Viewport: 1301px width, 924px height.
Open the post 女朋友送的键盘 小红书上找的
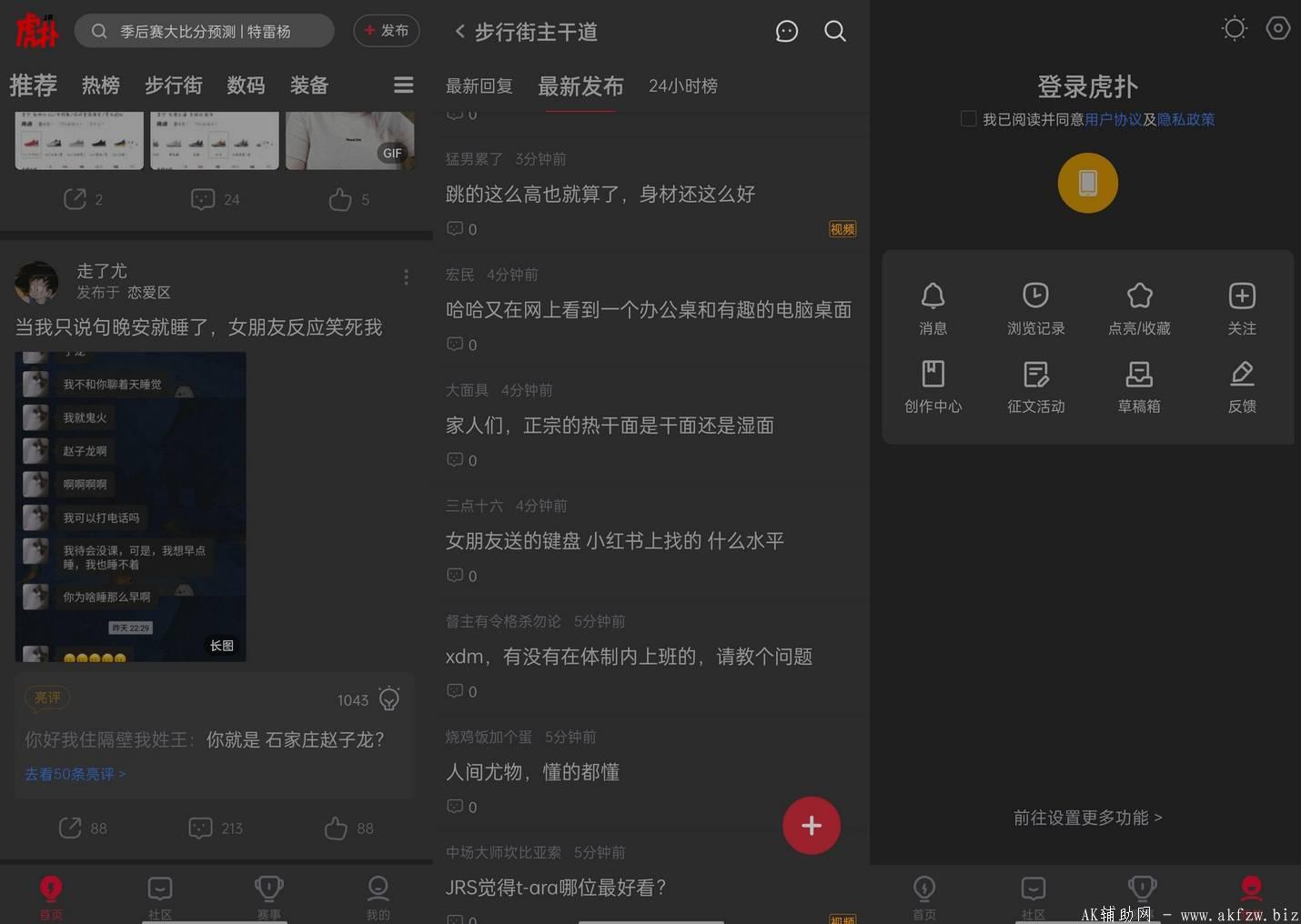(x=615, y=540)
